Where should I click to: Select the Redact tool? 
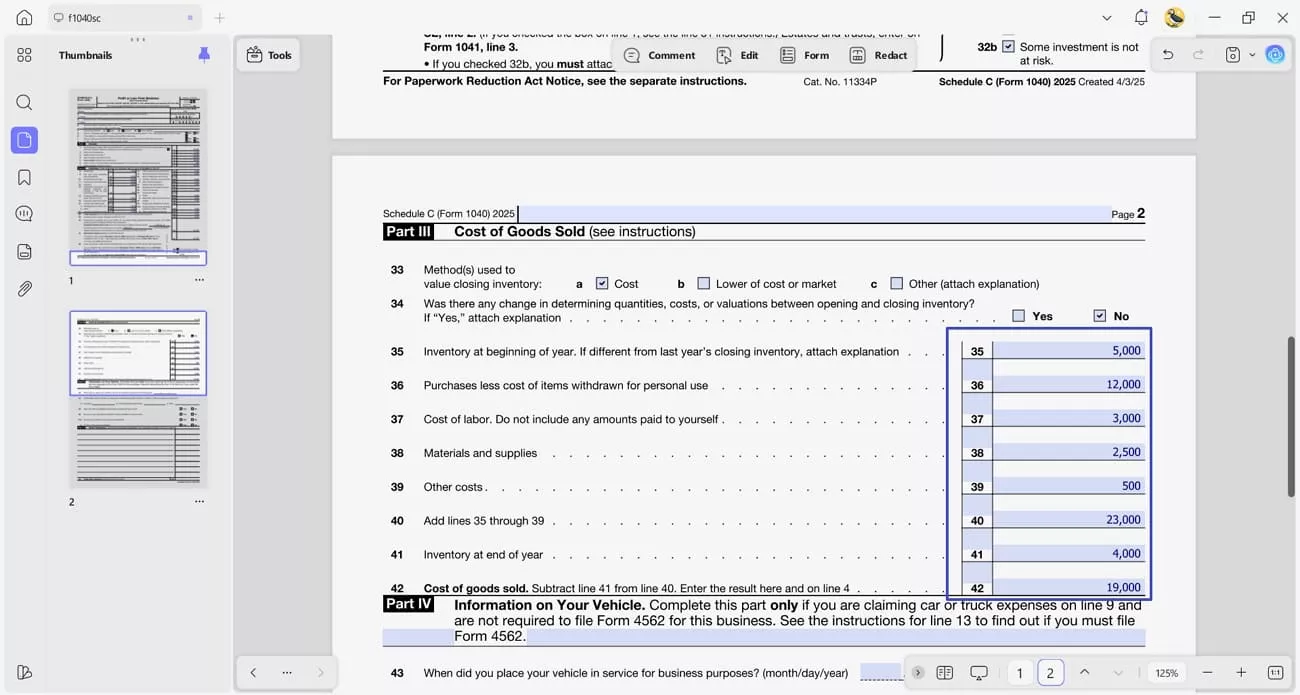(x=878, y=55)
